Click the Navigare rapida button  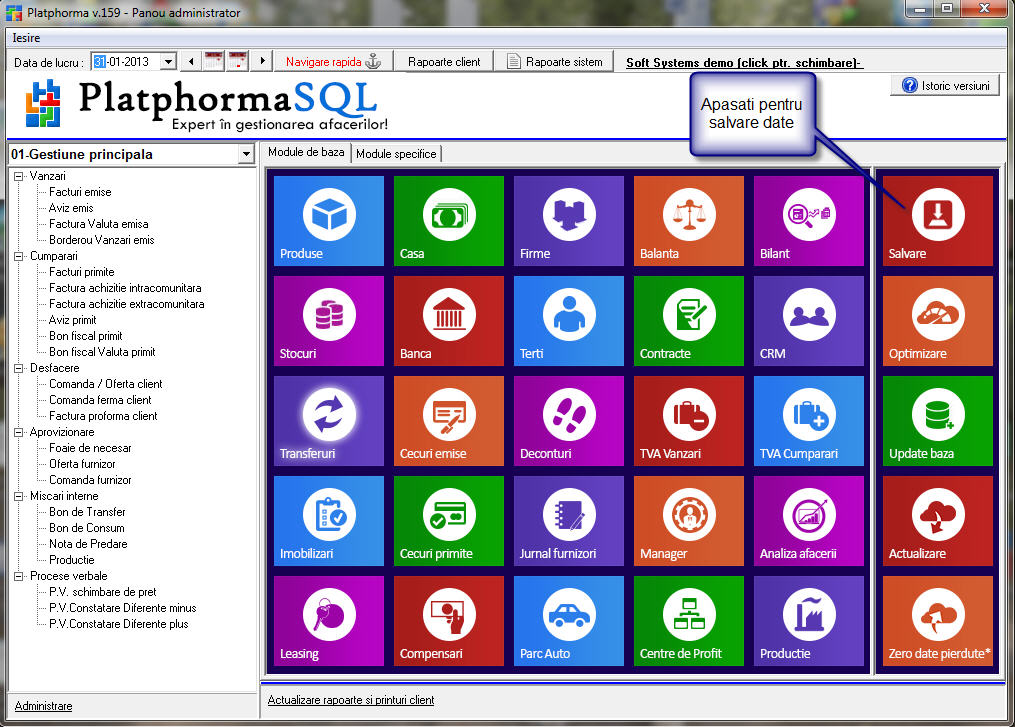point(333,62)
